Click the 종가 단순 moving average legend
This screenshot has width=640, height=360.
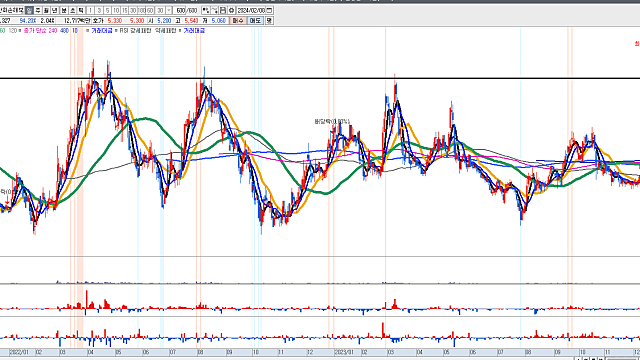[35, 31]
